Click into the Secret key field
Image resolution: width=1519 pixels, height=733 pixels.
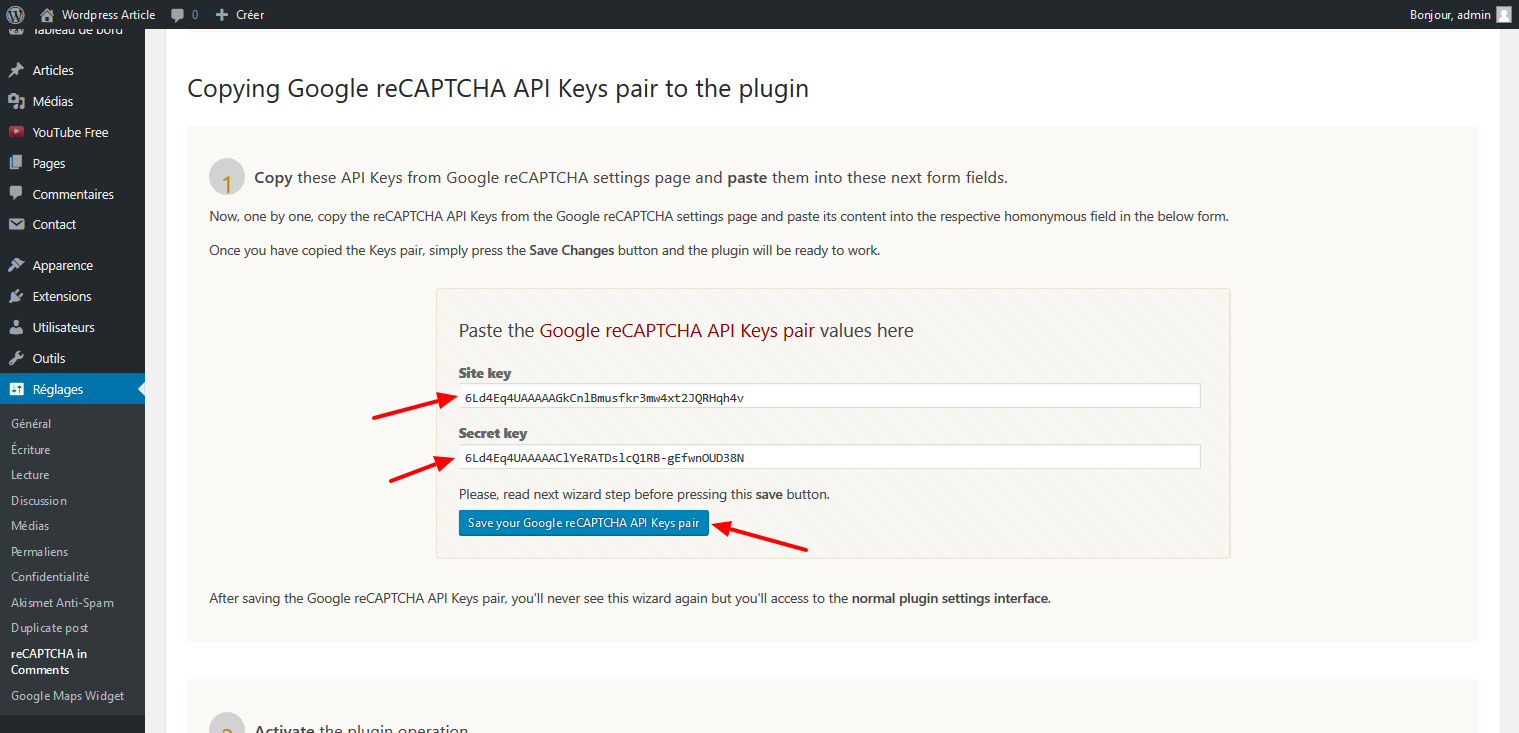(829, 457)
